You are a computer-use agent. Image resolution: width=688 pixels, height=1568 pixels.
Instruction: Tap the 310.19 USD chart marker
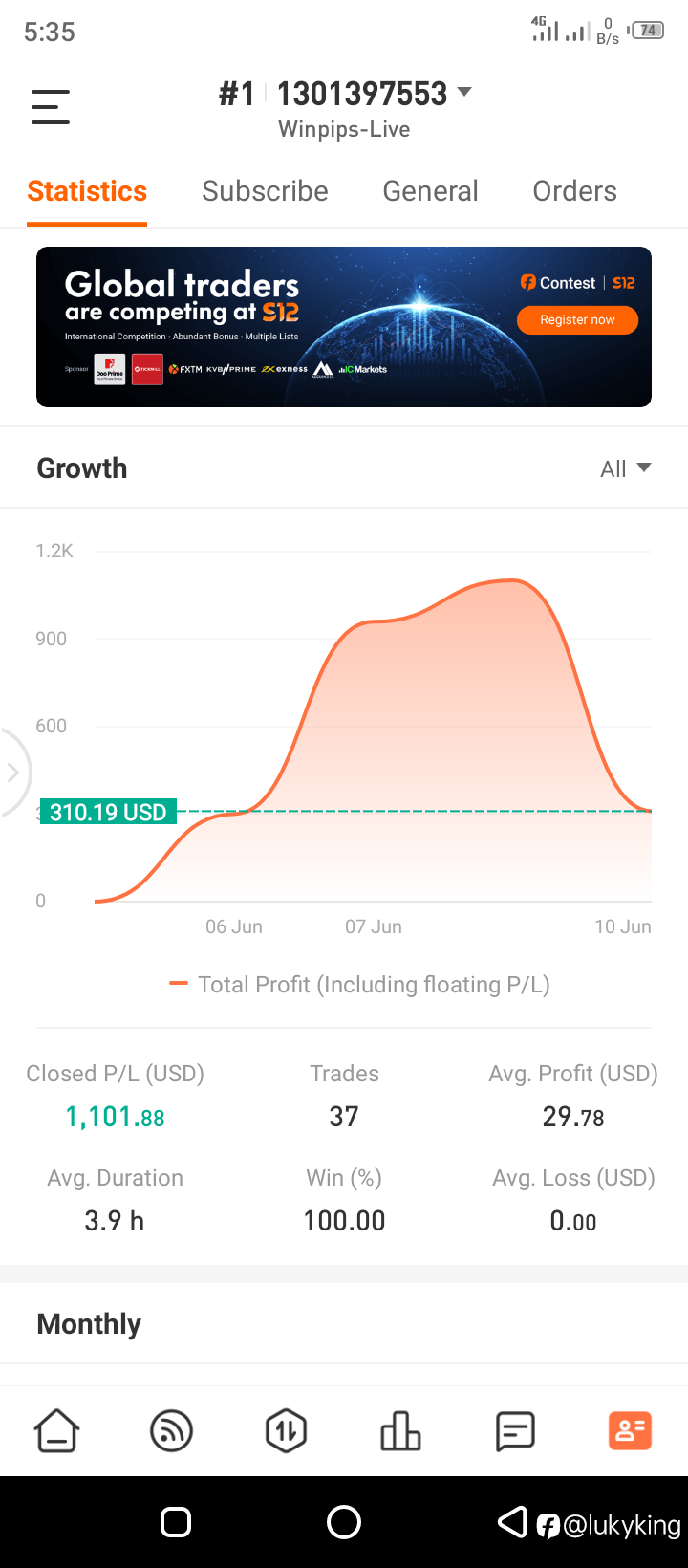108,813
